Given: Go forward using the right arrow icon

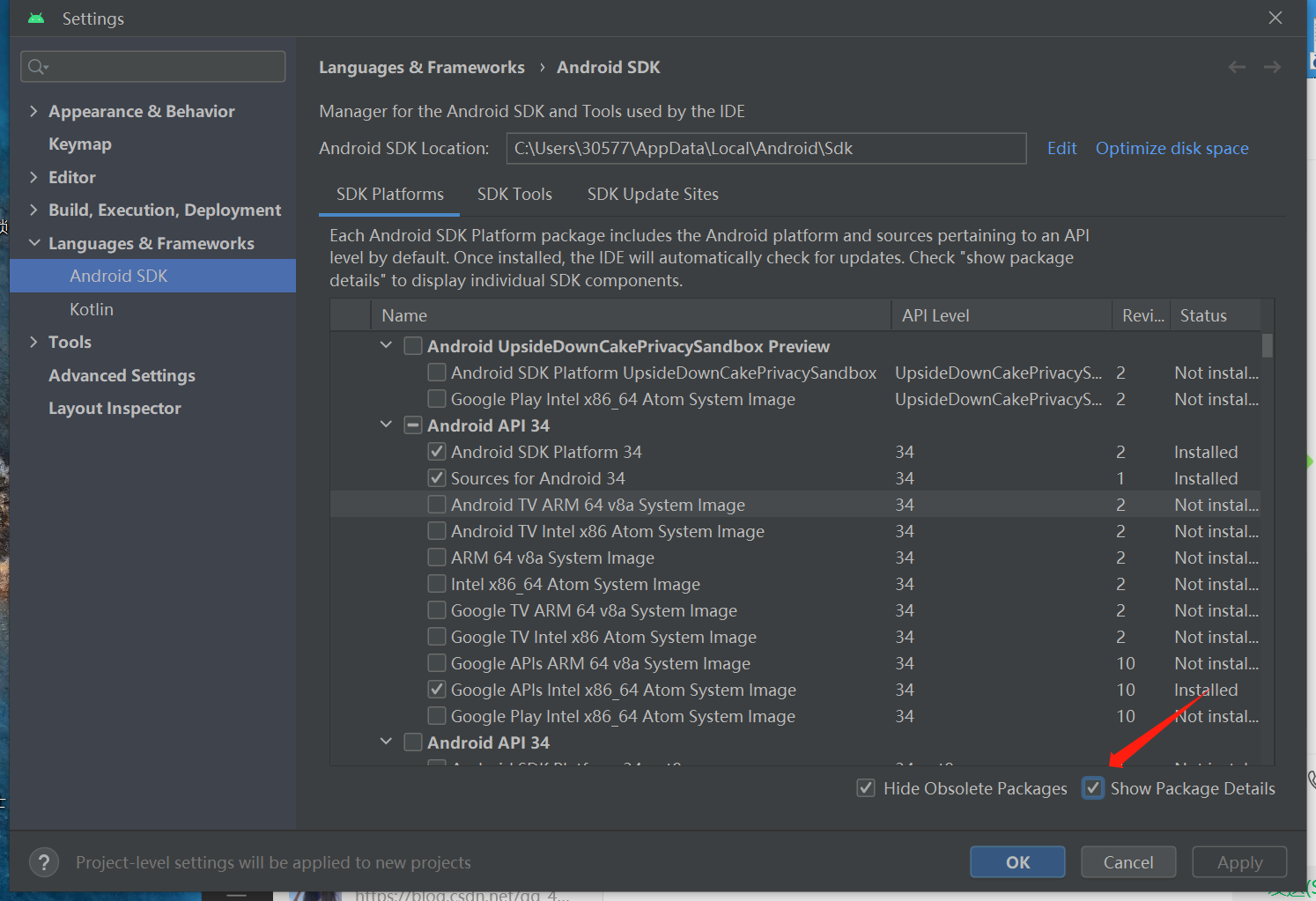Looking at the screenshot, I should [x=1272, y=67].
